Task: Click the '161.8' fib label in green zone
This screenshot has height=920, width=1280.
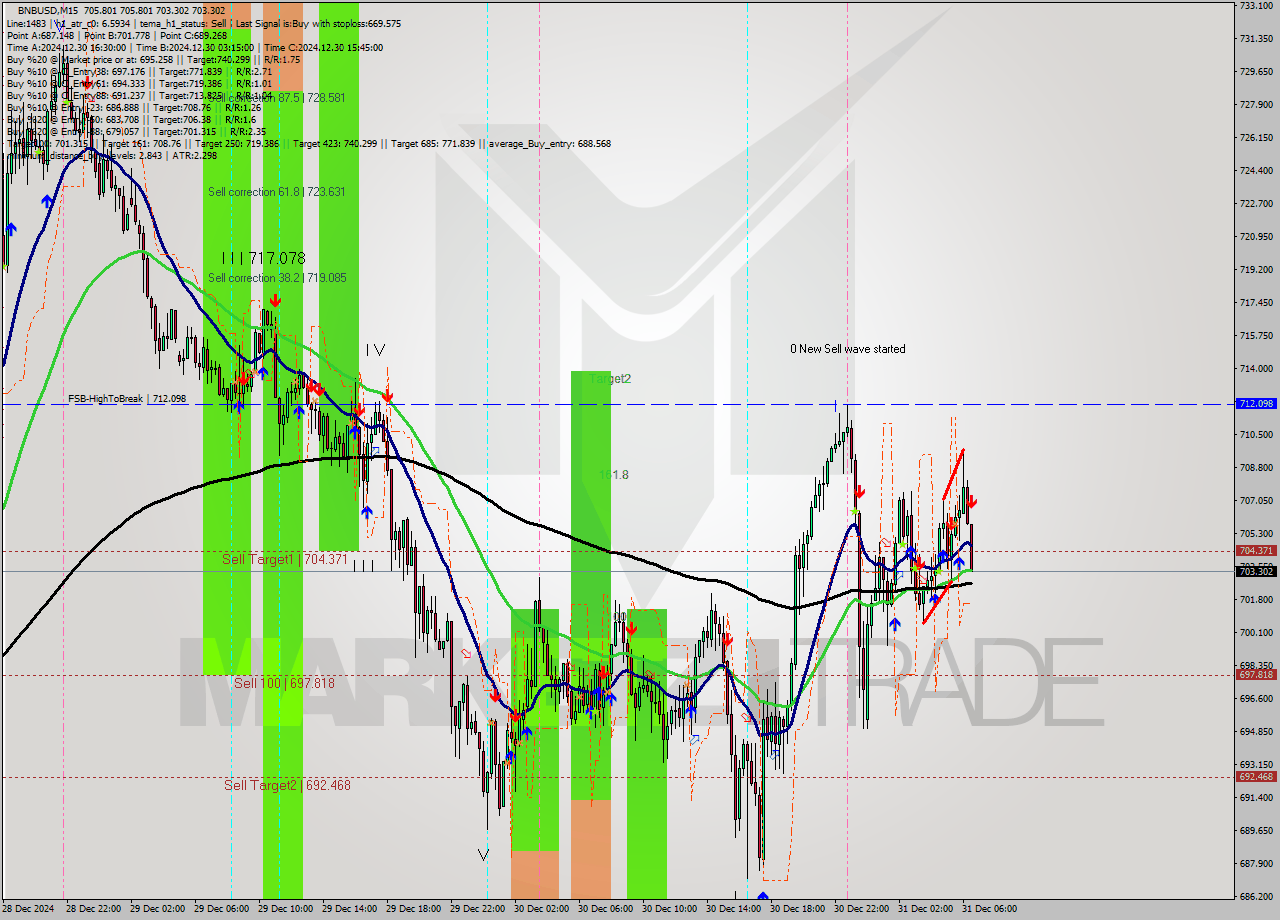Action: (614, 475)
